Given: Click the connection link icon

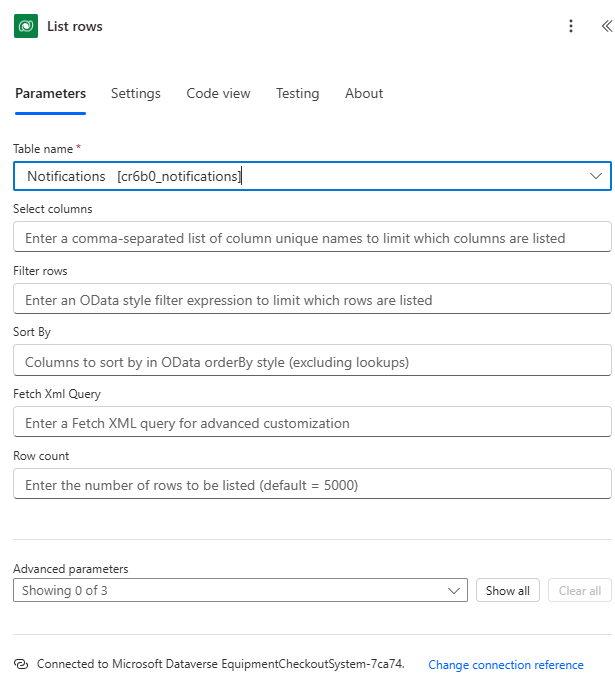Looking at the screenshot, I should tap(21, 664).
